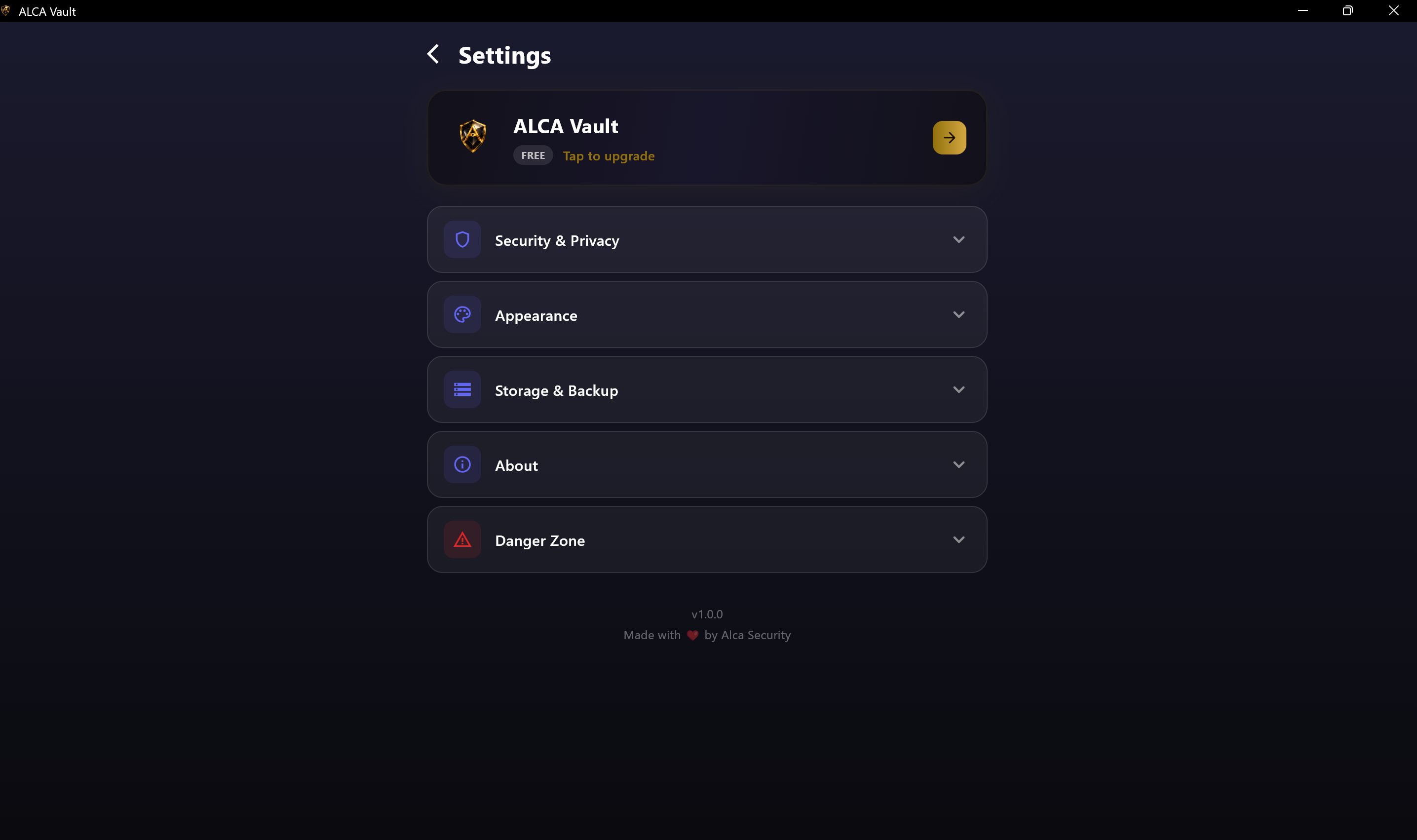This screenshot has width=1417, height=840.
Task: Click the back arrow beside Settings
Action: click(x=433, y=54)
